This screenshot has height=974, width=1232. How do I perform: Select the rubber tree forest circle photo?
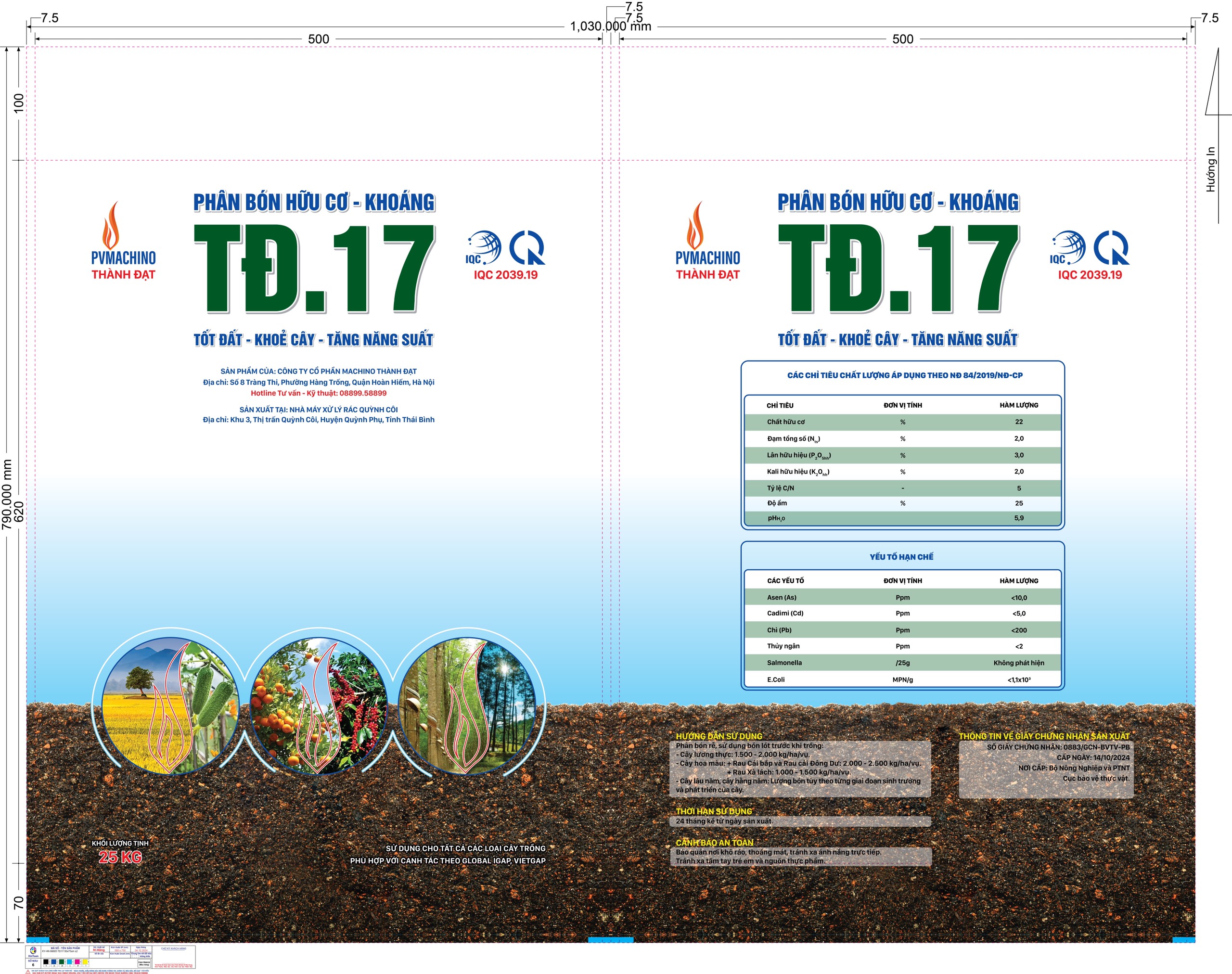pyautogui.click(x=466, y=705)
